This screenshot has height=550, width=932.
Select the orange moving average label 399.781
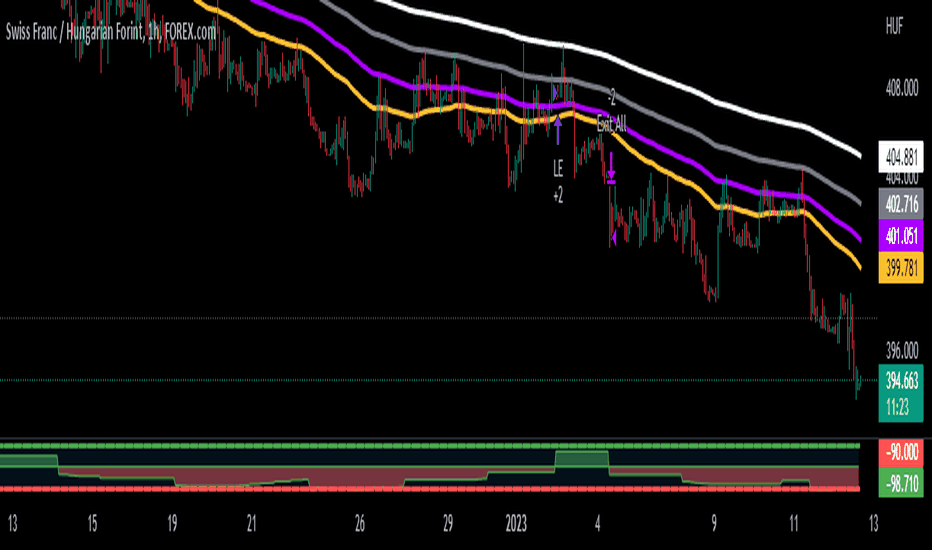pyautogui.click(x=901, y=267)
